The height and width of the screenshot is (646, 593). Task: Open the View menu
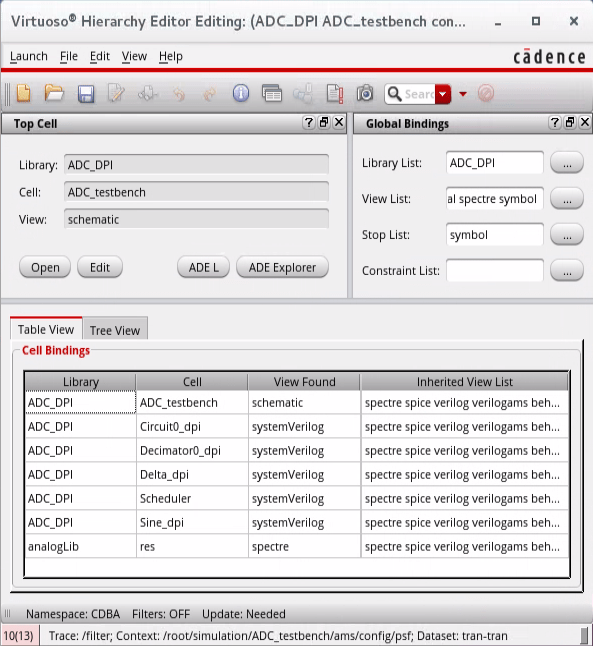coord(134,56)
